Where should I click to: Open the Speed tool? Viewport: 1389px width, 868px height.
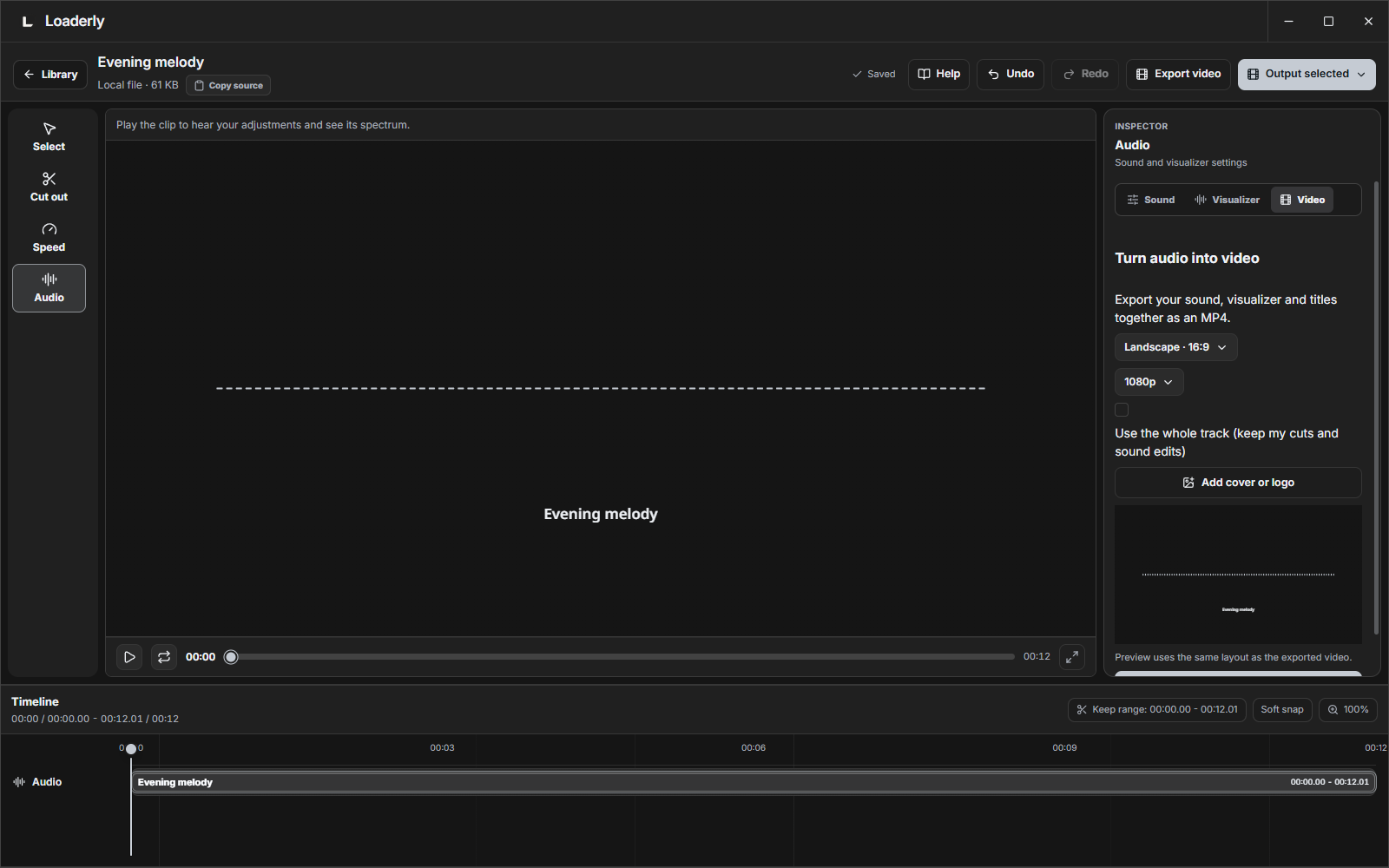[x=49, y=238]
